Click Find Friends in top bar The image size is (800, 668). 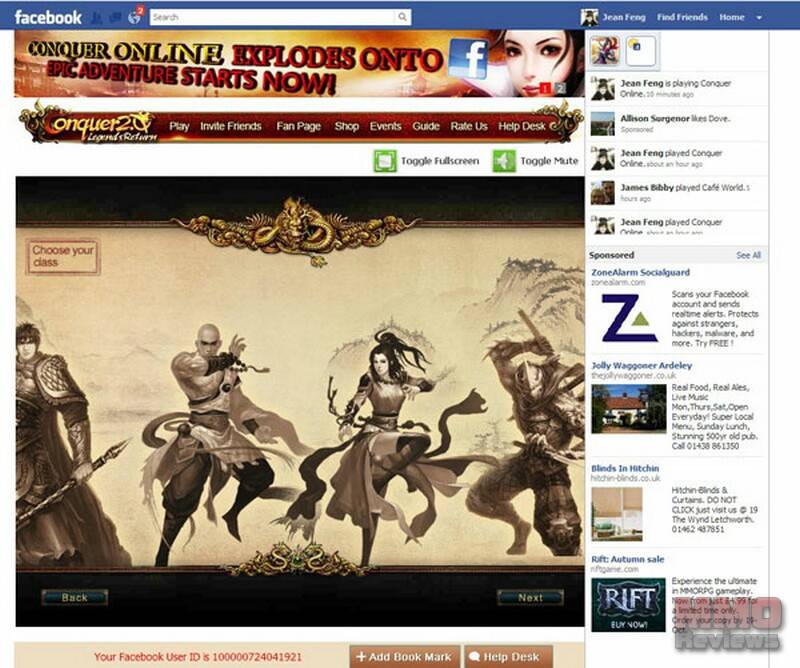(x=682, y=17)
